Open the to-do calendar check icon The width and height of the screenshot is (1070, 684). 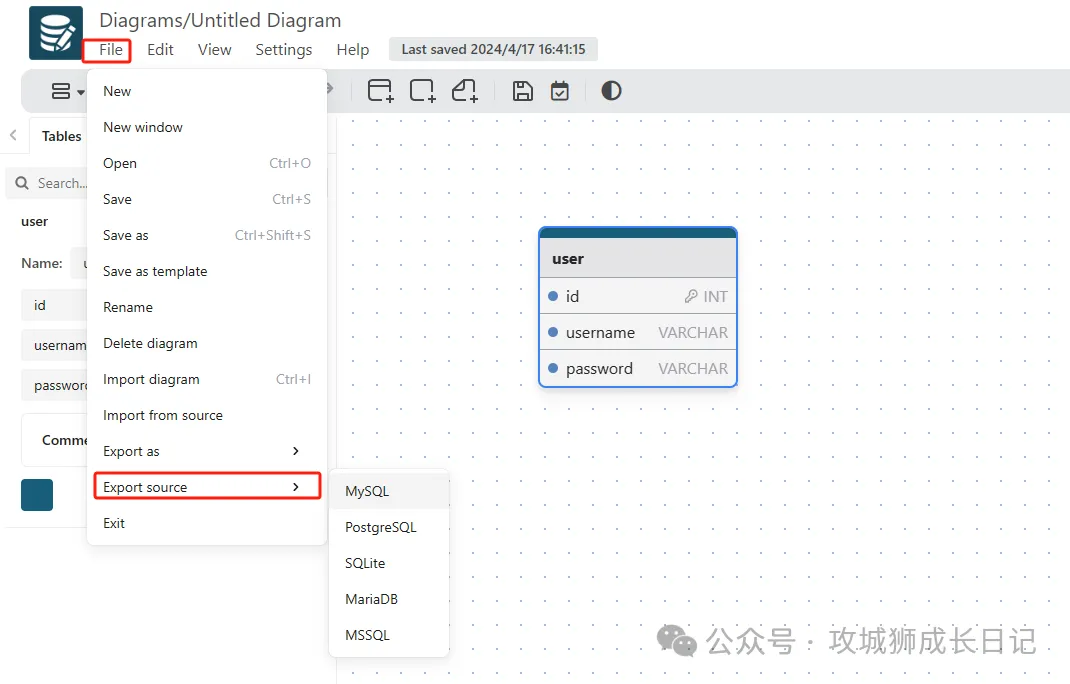point(560,91)
